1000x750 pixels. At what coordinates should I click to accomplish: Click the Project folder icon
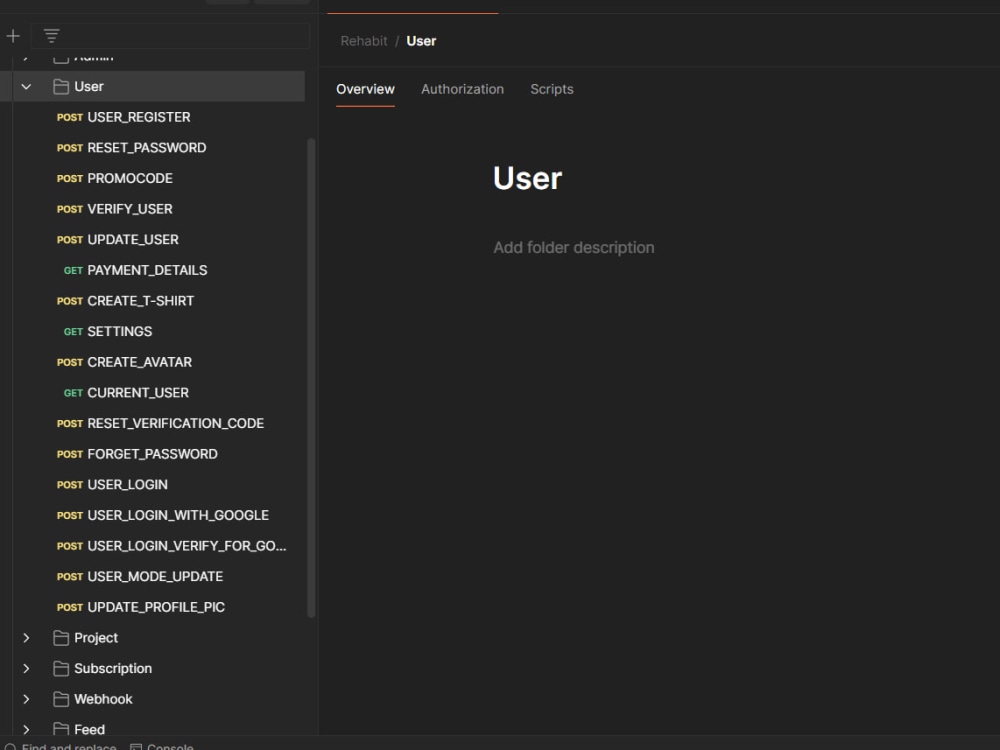[x=61, y=638]
